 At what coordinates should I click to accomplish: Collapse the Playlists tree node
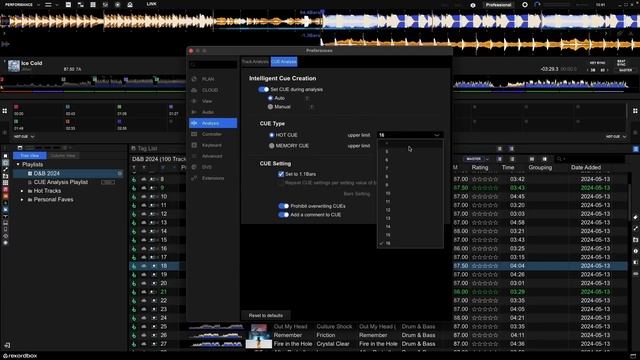click(18, 164)
